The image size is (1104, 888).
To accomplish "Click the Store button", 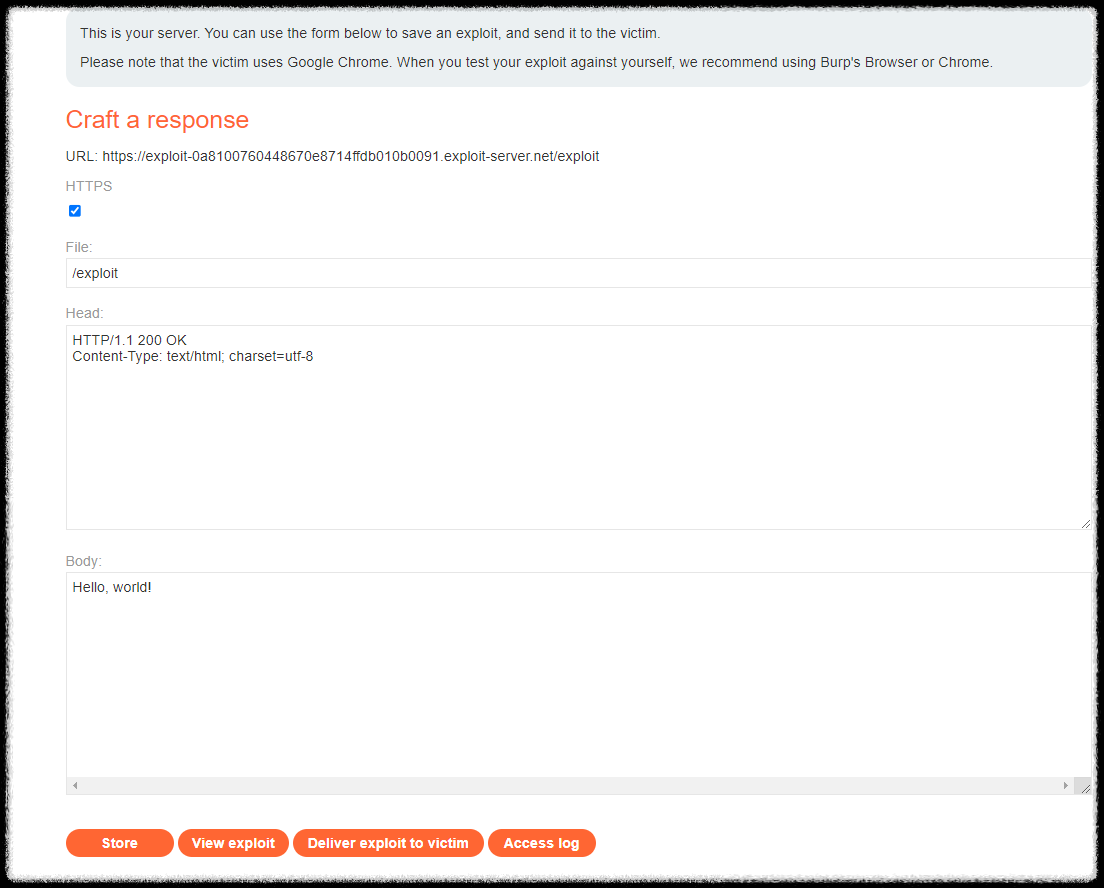I will click(120, 843).
